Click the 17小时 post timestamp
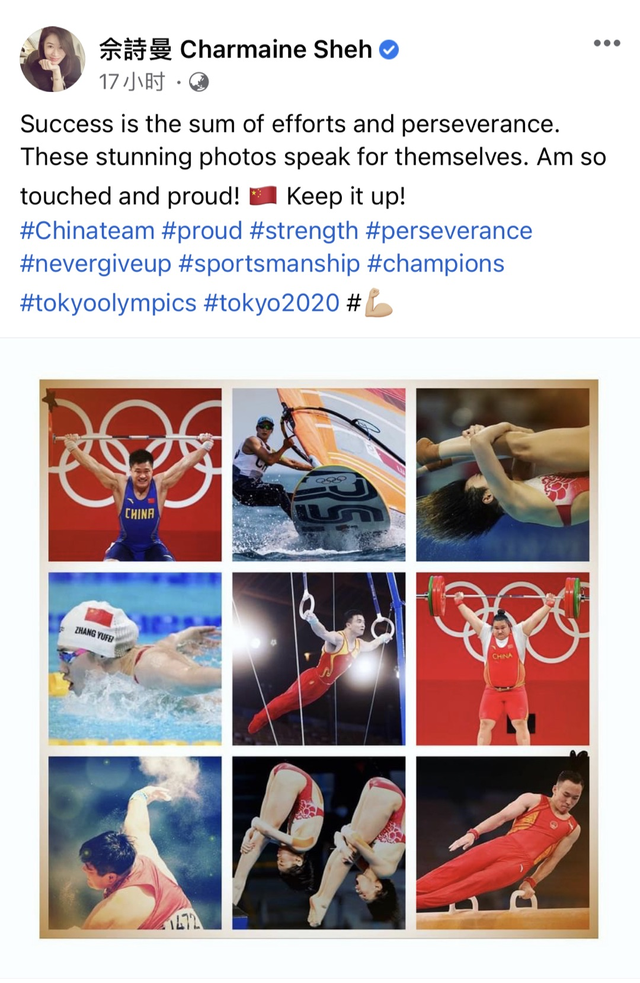The height and width of the screenshot is (983, 640). (x=131, y=83)
